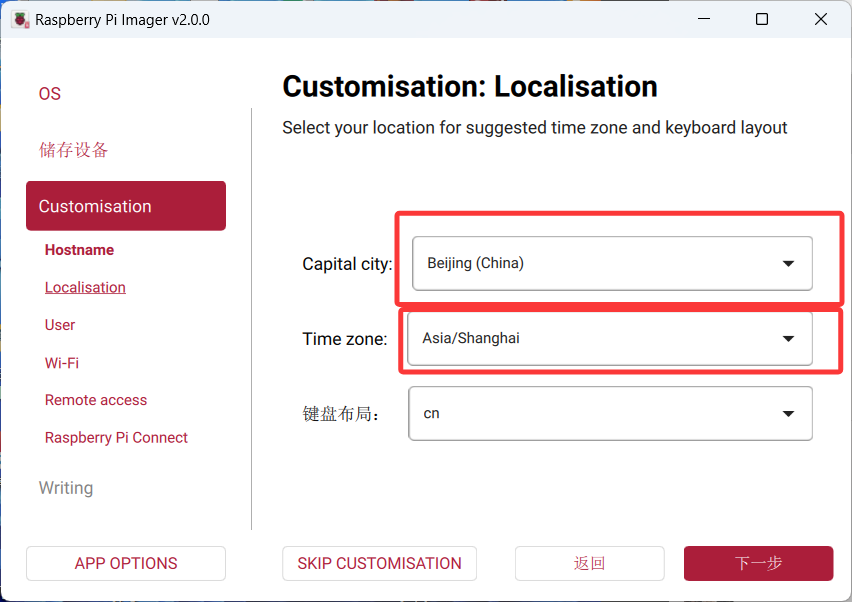Click the 键盘布局 label
Viewport: 852px width, 602px height.
point(341,414)
